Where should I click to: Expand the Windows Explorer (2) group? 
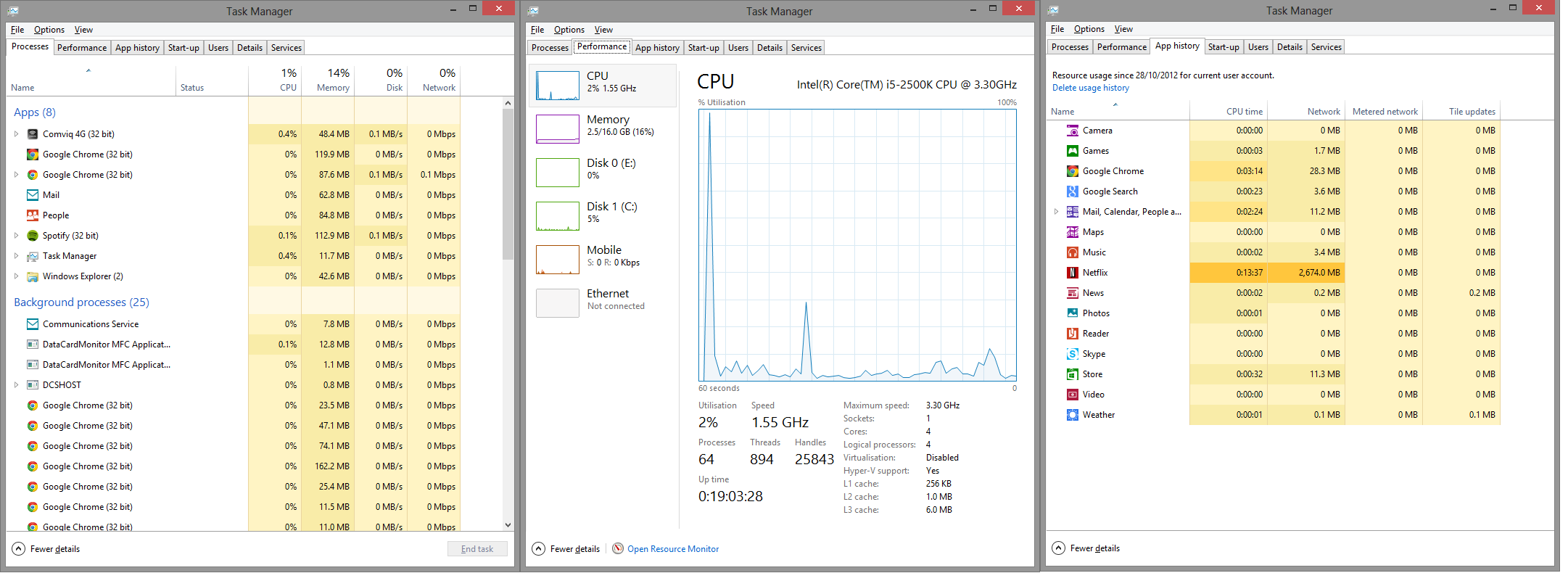[x=16, y=276]
